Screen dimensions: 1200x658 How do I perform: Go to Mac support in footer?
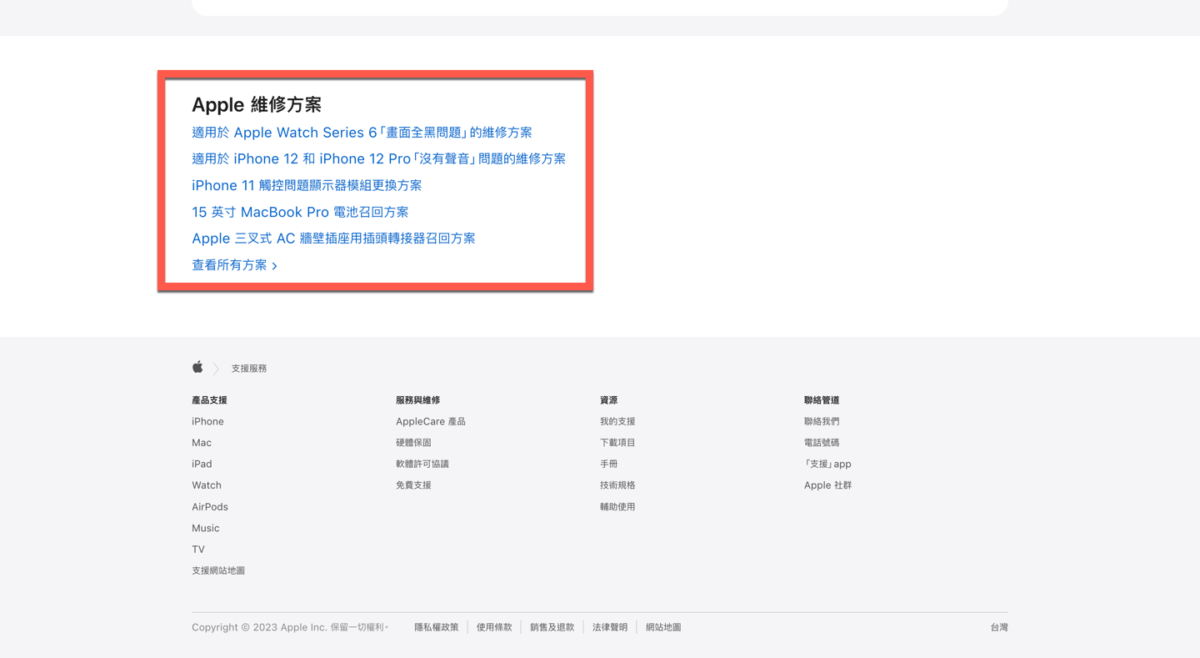click(x=202, y=443)
